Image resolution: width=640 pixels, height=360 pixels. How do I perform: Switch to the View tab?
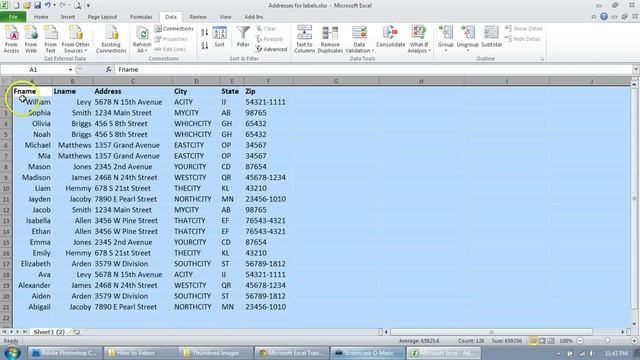coord(225,17)
